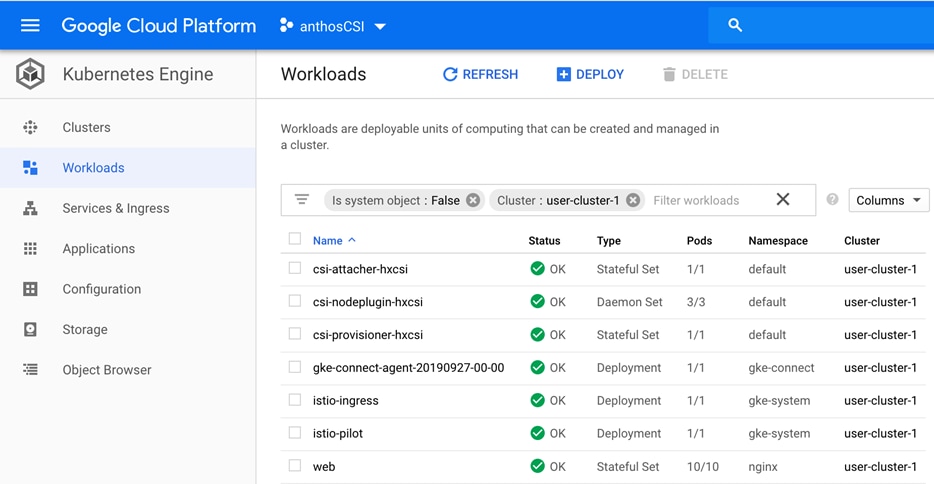Image resolution: width=934 pixels, height=484 pixels.
Task: Click the Storage sidebar icon
Action: [x=30, y=329]
